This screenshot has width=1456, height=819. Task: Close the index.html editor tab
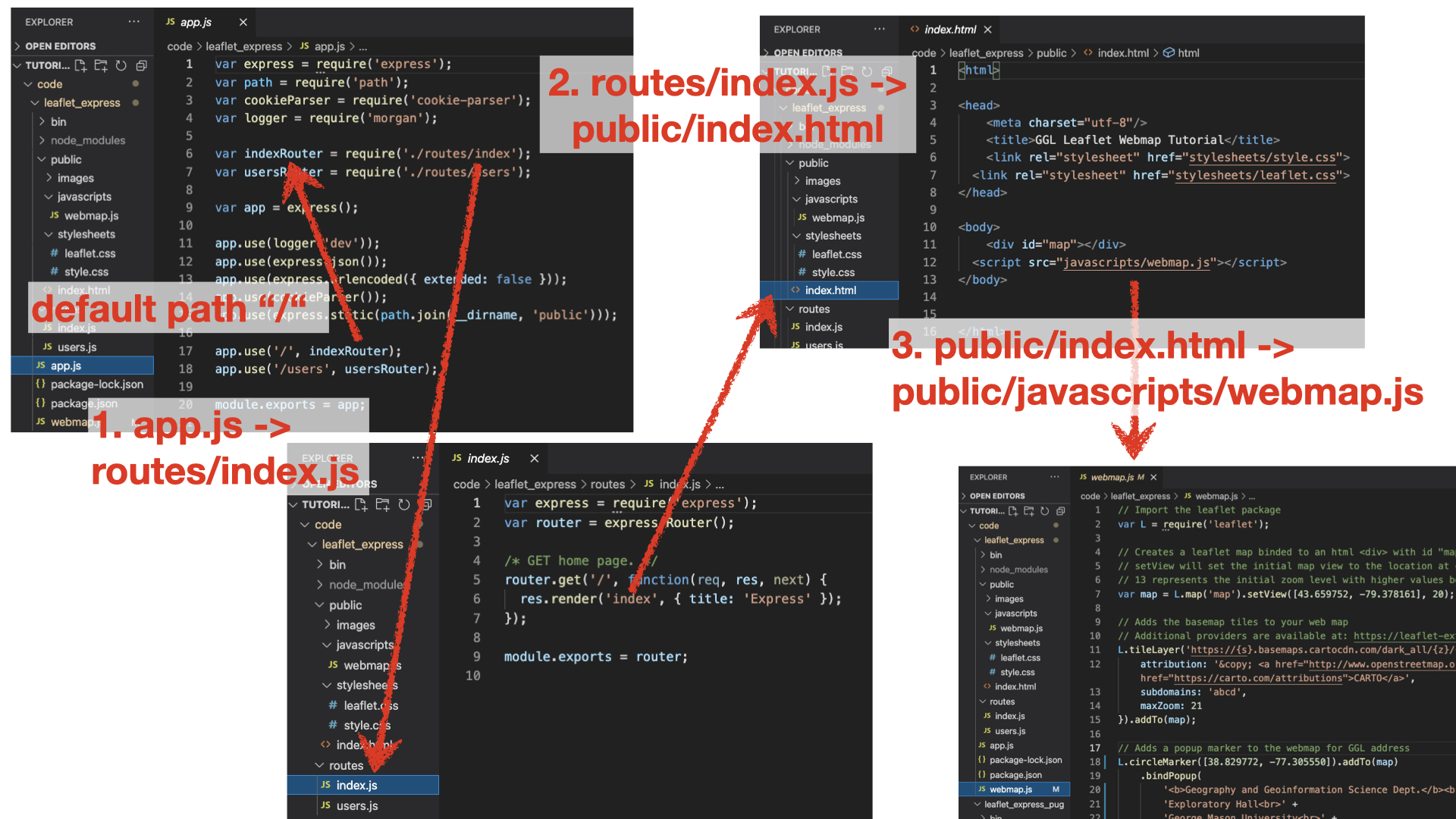pos(987,30)
